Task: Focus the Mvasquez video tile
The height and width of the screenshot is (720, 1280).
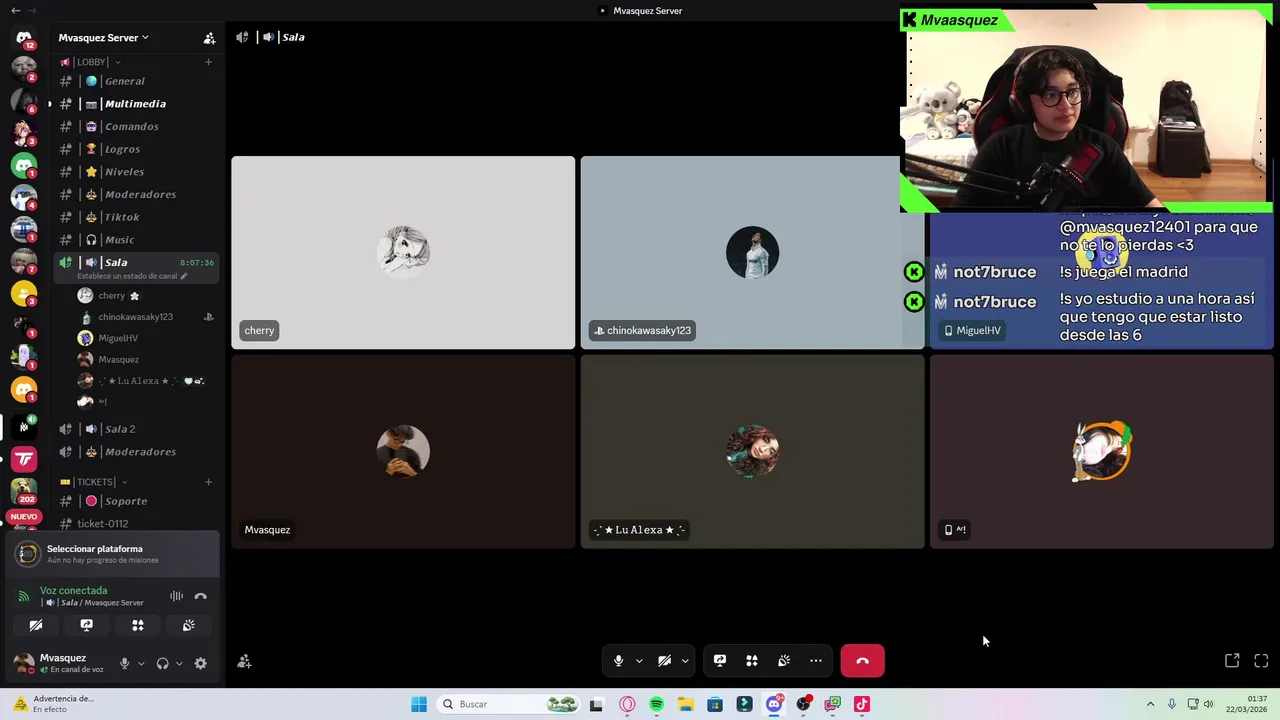Action: (403, 452)
